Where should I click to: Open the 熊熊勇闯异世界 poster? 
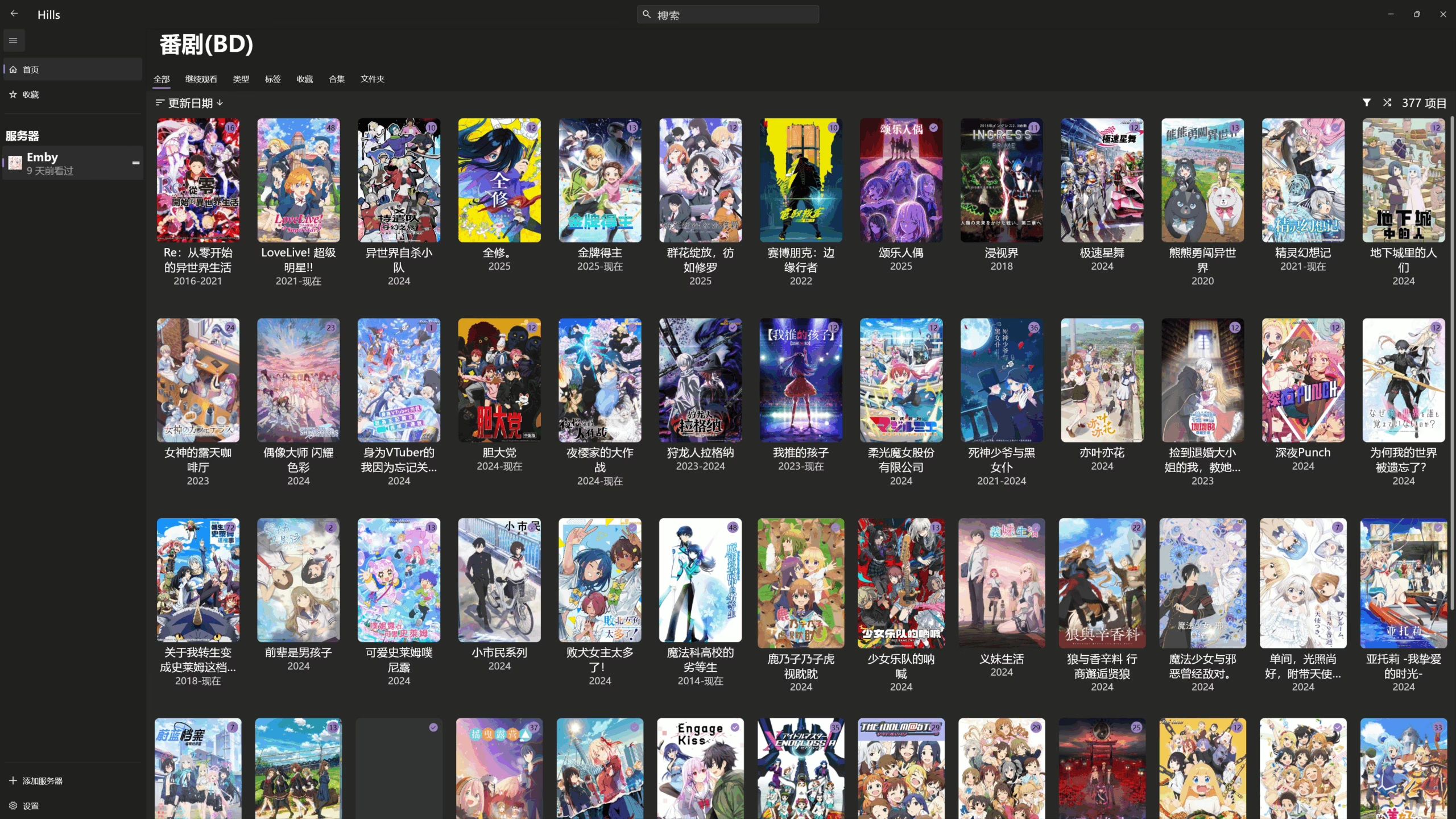pos(1202,180)
